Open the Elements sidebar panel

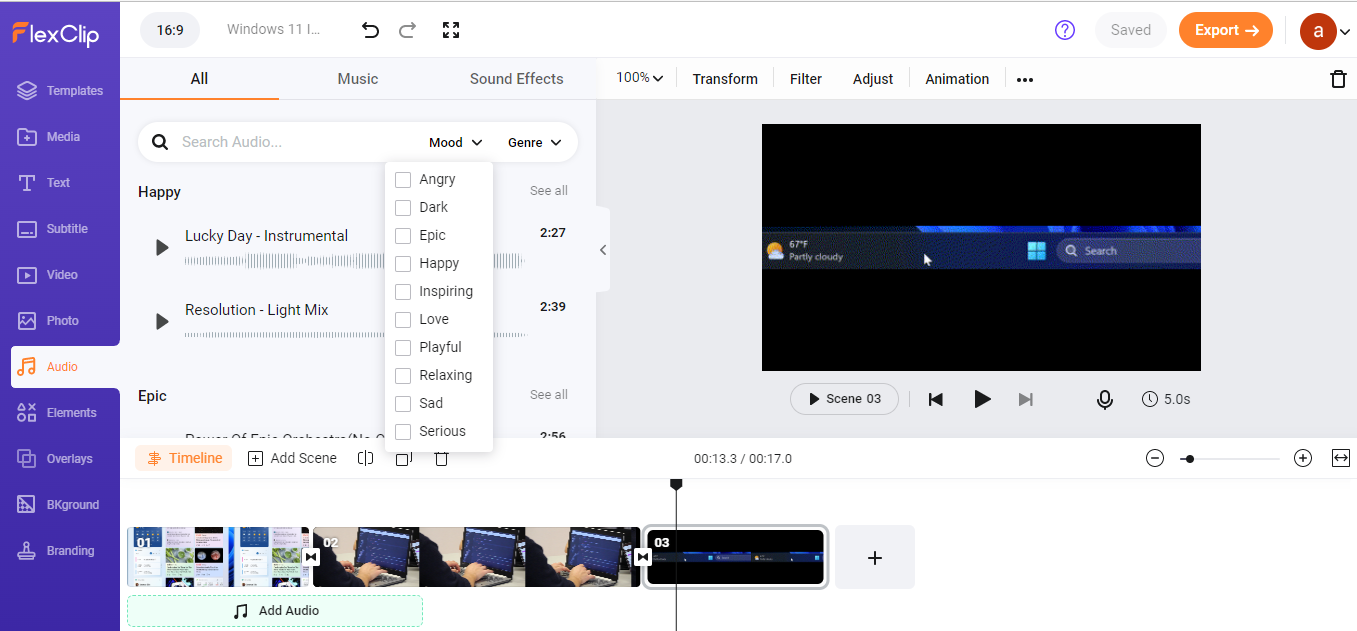pos(60,412)
